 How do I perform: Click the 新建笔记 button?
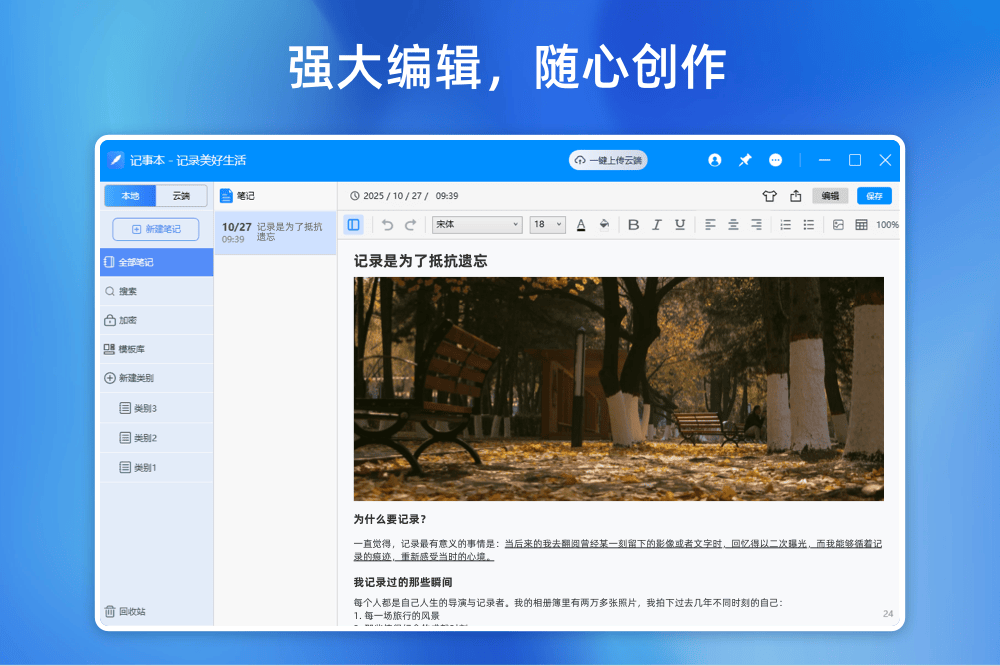(x=156, y=229)
